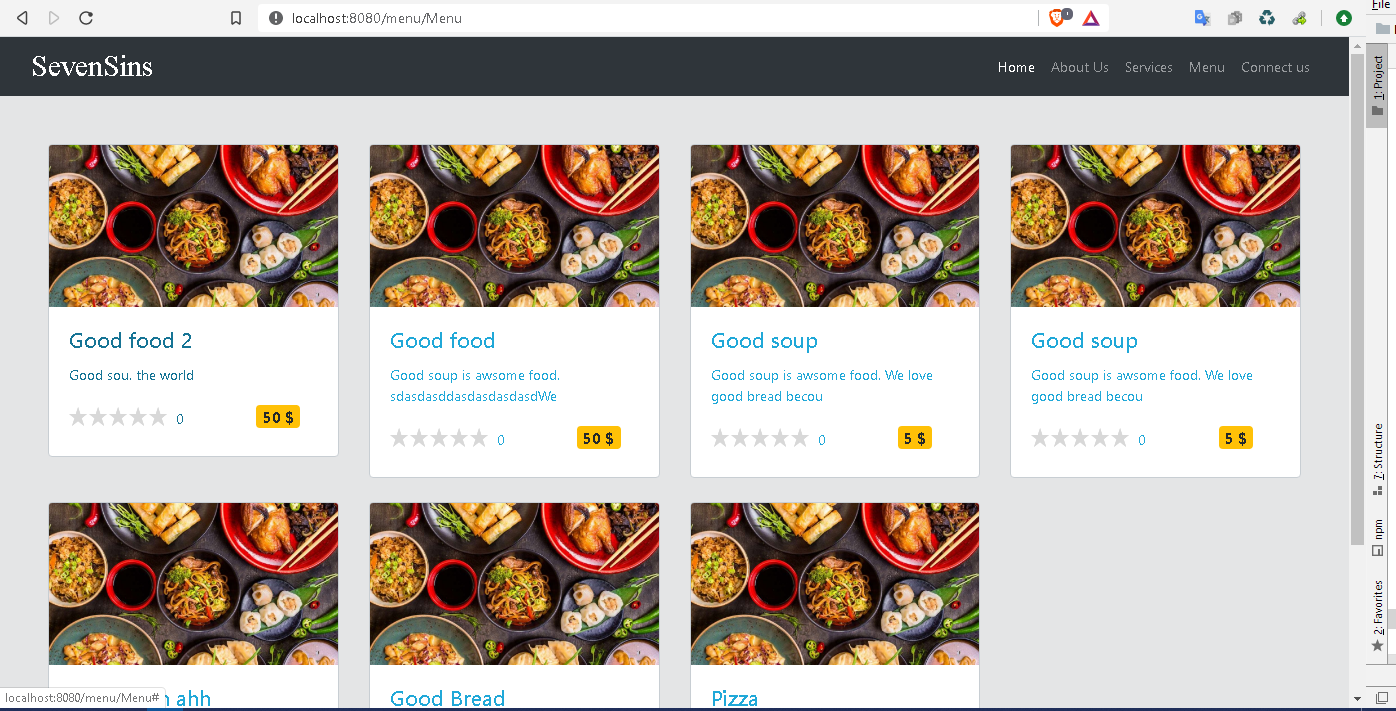Open the Brave Shields lion icon
This screenshot has width=1396, height=711.
(x=1058, y=17)
